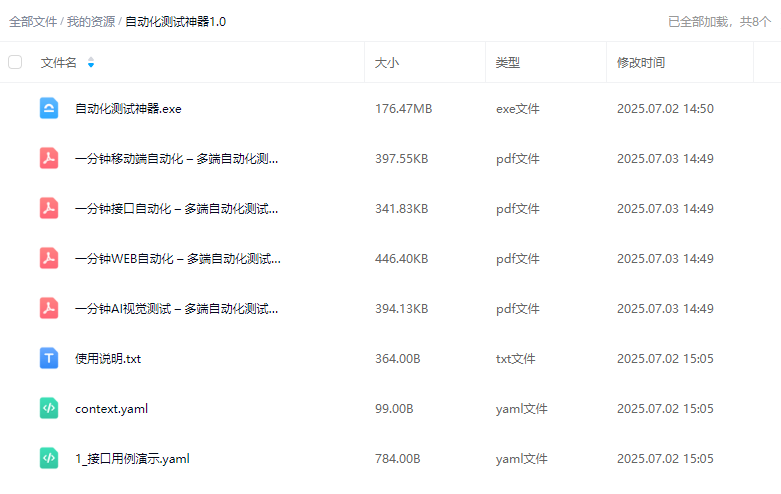
Task: Open file 1_接口用例演示.yaml
Action: (x=132, y=459)
